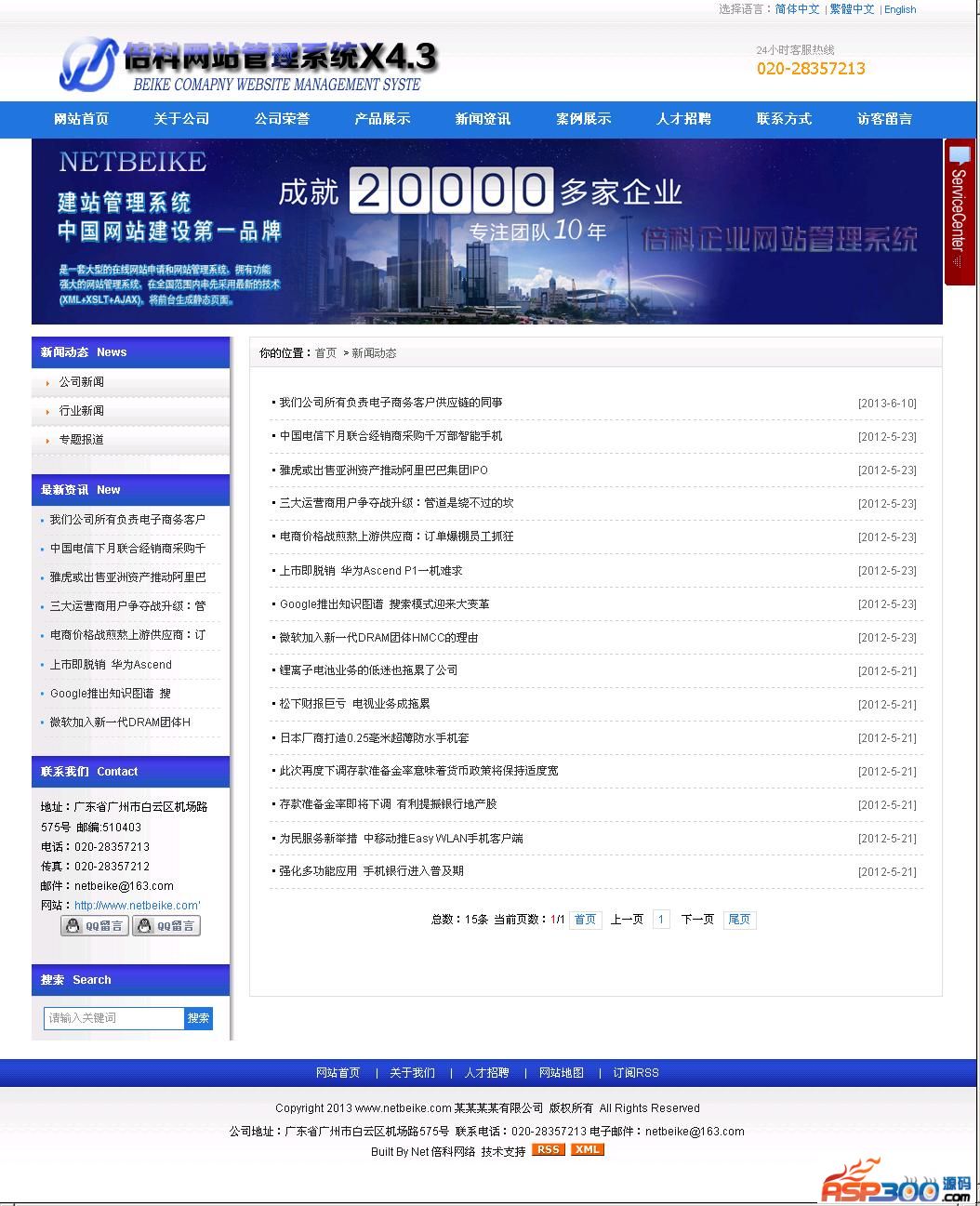Open 访客留言 navigation item
This screenshot has width=980, height=1206.
pyautogui.click(x=884, y=119)
